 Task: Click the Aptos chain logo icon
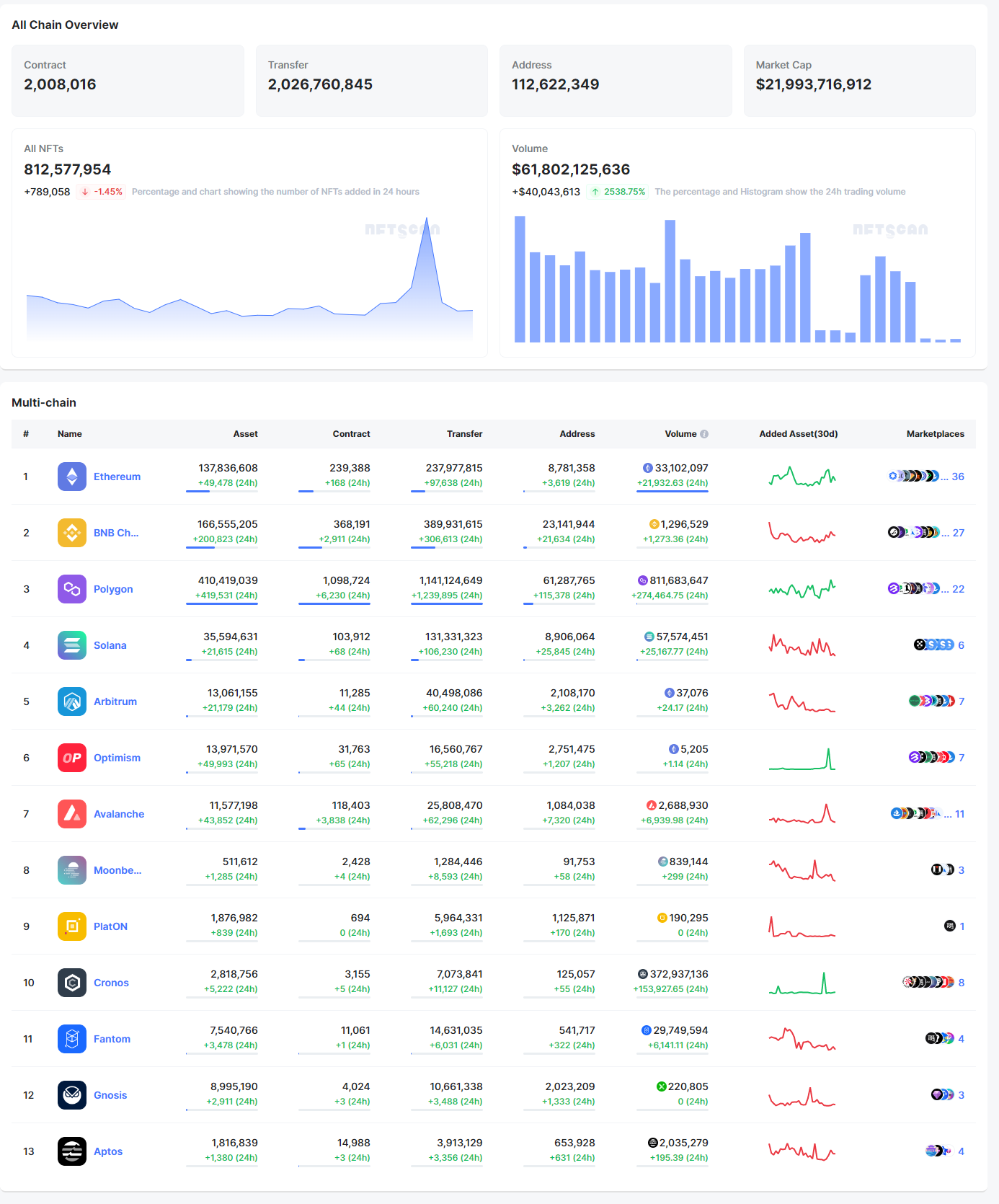pyautogui.click(x=72, y=1151)
